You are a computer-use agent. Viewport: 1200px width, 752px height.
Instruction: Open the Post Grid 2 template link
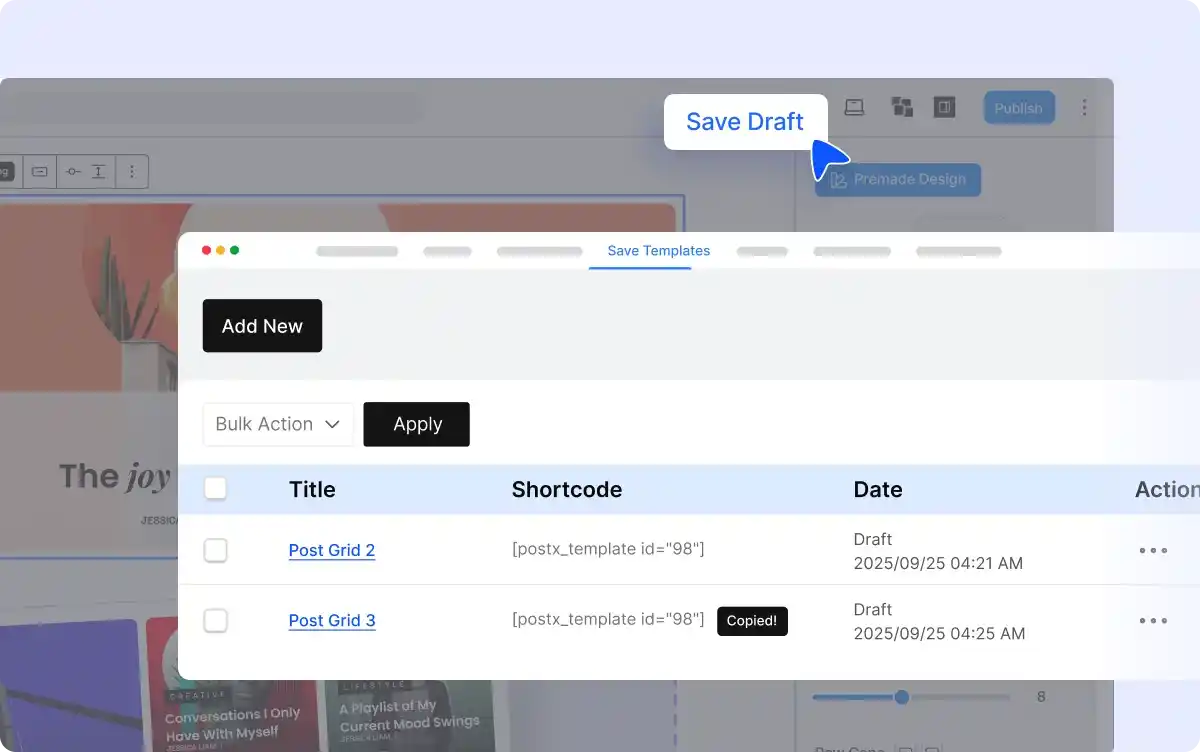tap(332, 551)
